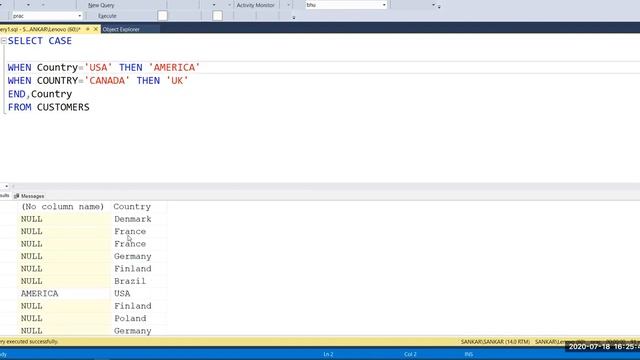Select the NULL cell in Brazil row
Image resolution: width=640 pixels, height=360 pixels.
tap(64, 281)
